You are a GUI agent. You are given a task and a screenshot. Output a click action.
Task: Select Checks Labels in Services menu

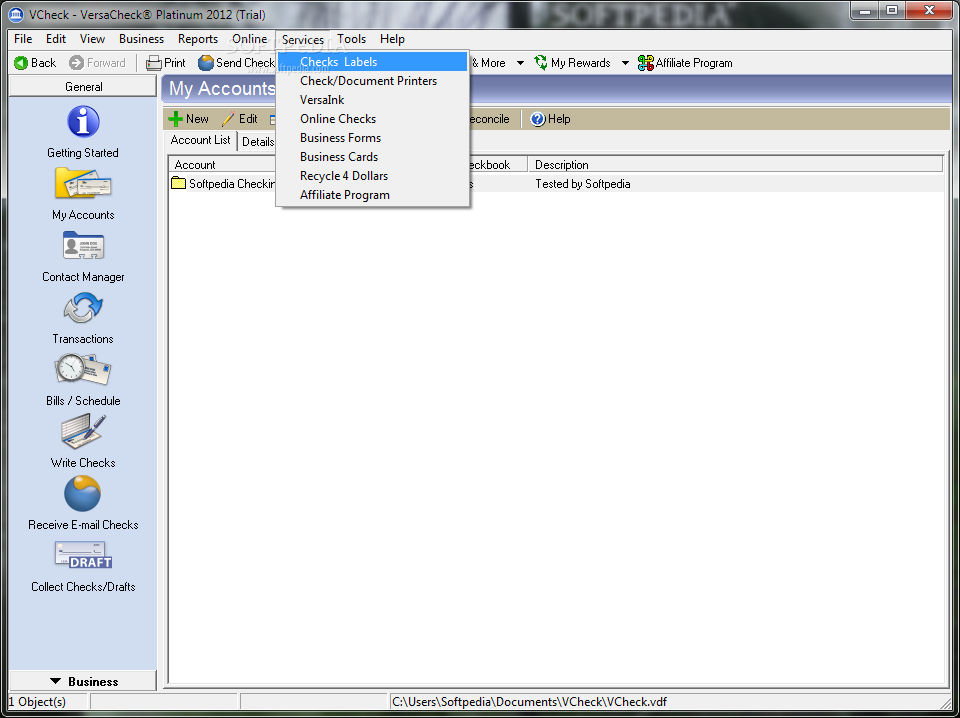tap(373, 62)
